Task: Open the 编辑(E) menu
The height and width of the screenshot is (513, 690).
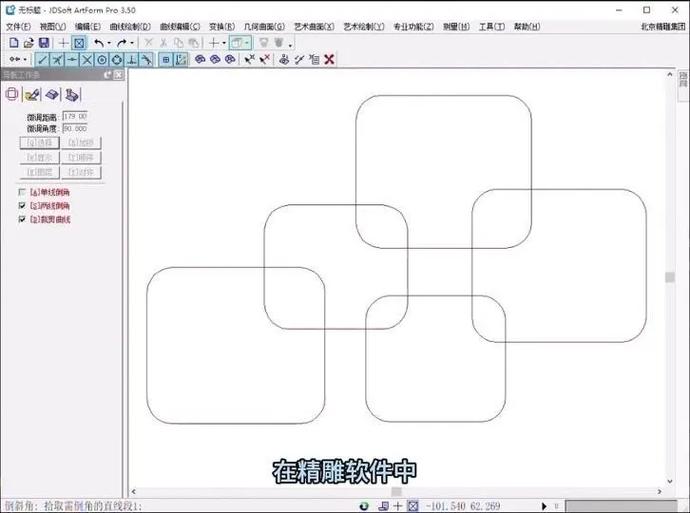Action: tap(88, 27)
